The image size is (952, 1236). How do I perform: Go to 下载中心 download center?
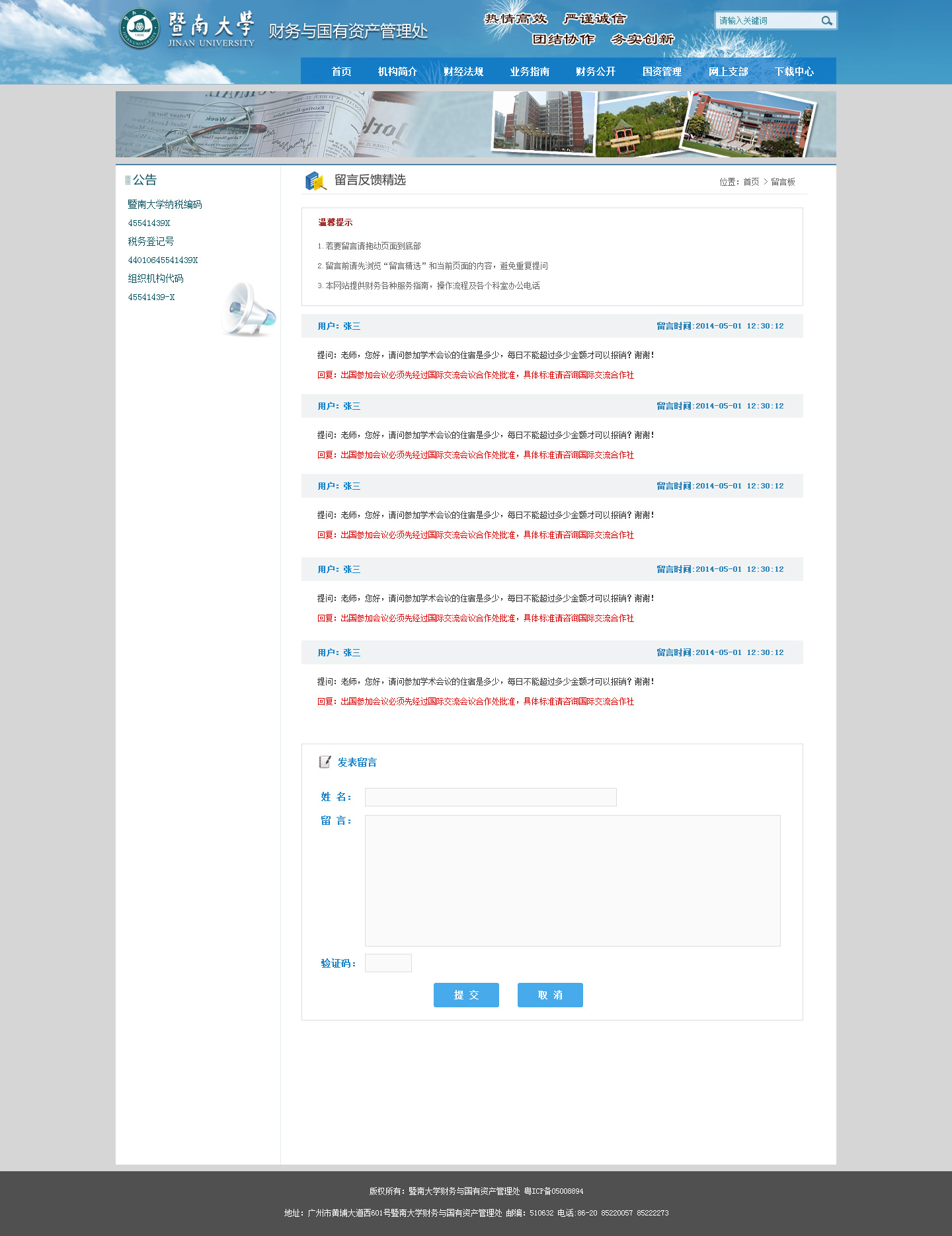pyautogui.click(x=794, y=71)
